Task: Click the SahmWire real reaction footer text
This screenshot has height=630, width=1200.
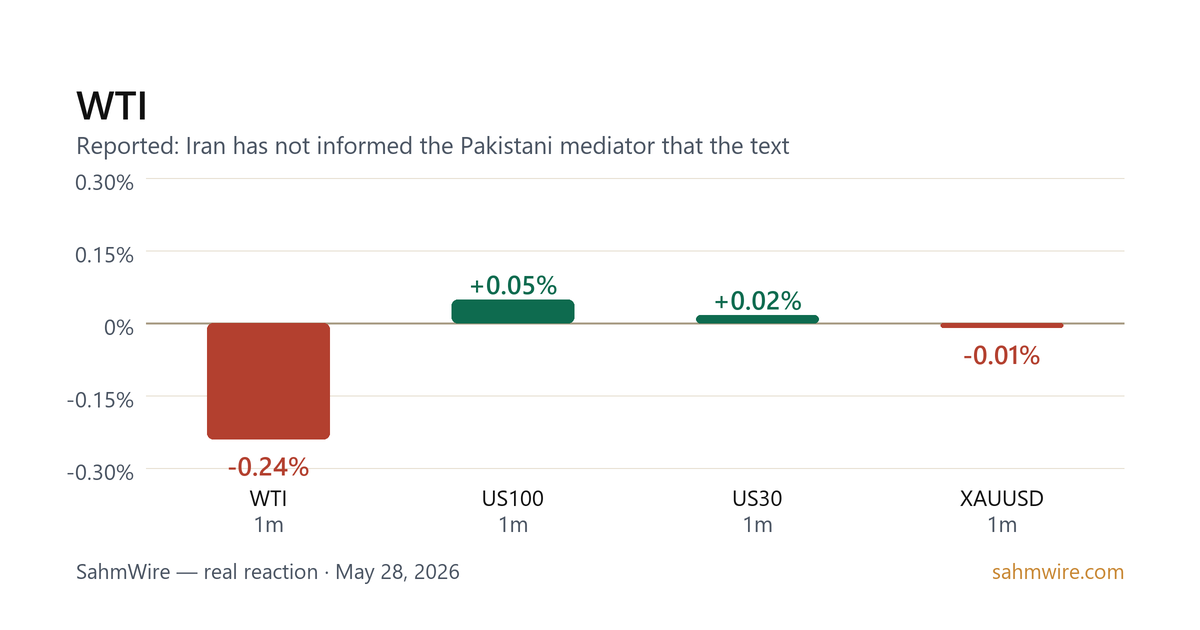Action: [x=268, y=573]
